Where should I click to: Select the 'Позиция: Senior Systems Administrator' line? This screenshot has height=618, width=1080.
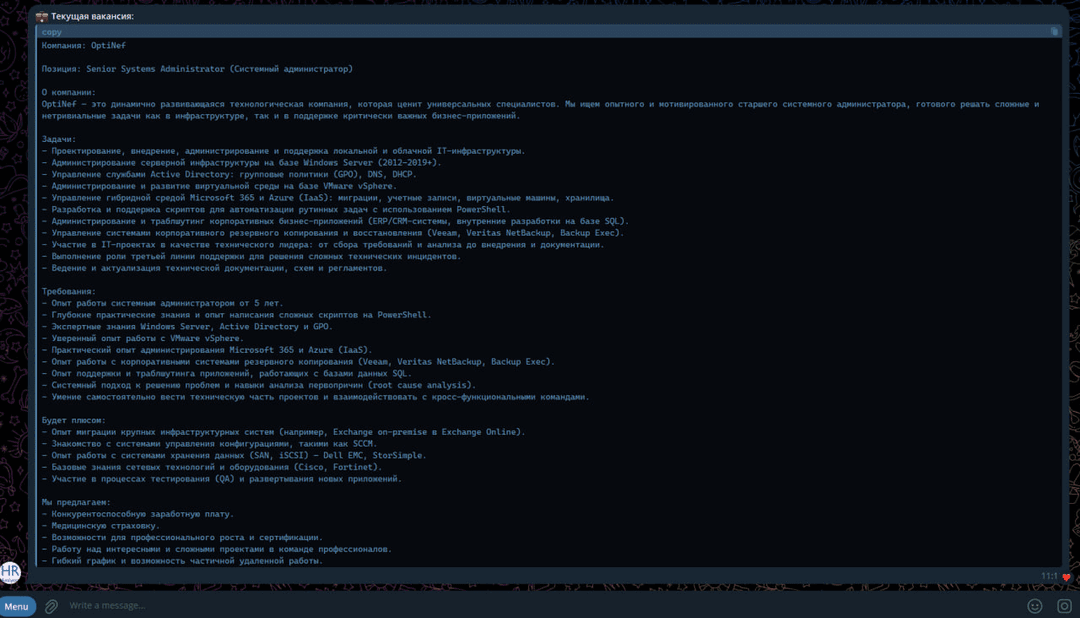point(197,69)
